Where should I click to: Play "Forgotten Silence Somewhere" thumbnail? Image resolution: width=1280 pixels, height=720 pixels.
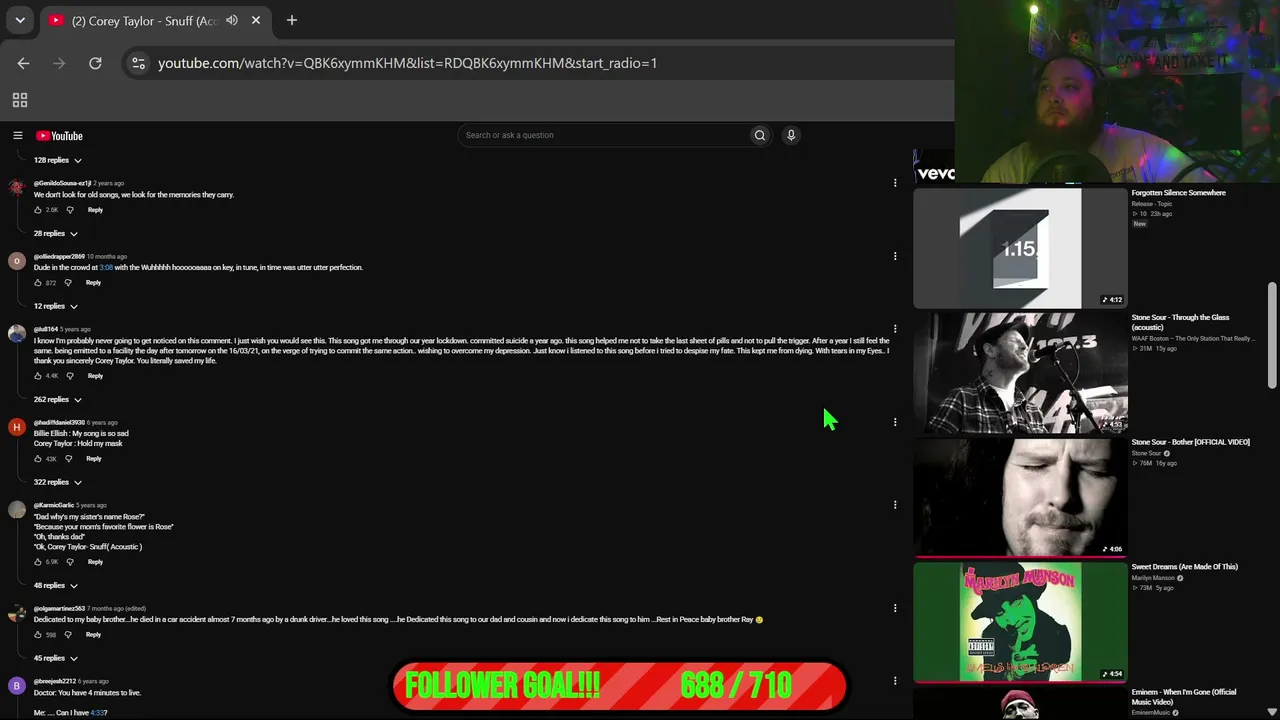tap(1020, 248)
